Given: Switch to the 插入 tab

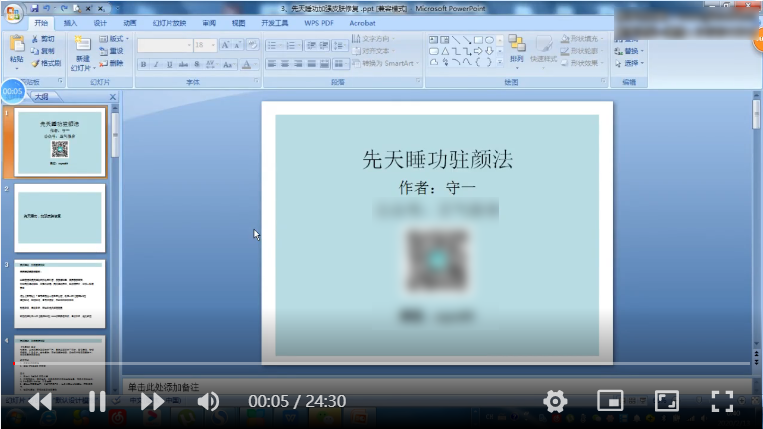Looking at the screenshot, I should coord(71,23).
